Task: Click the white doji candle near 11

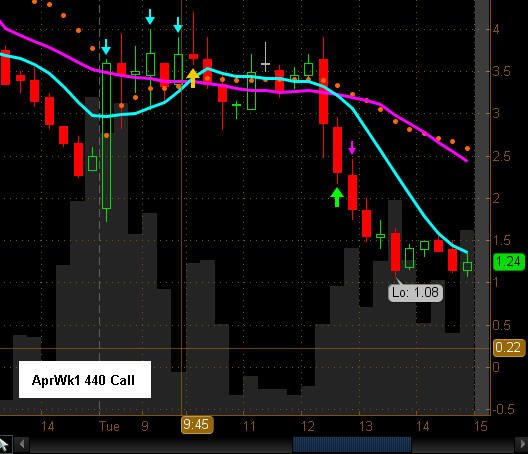Action: click(265, 57)
